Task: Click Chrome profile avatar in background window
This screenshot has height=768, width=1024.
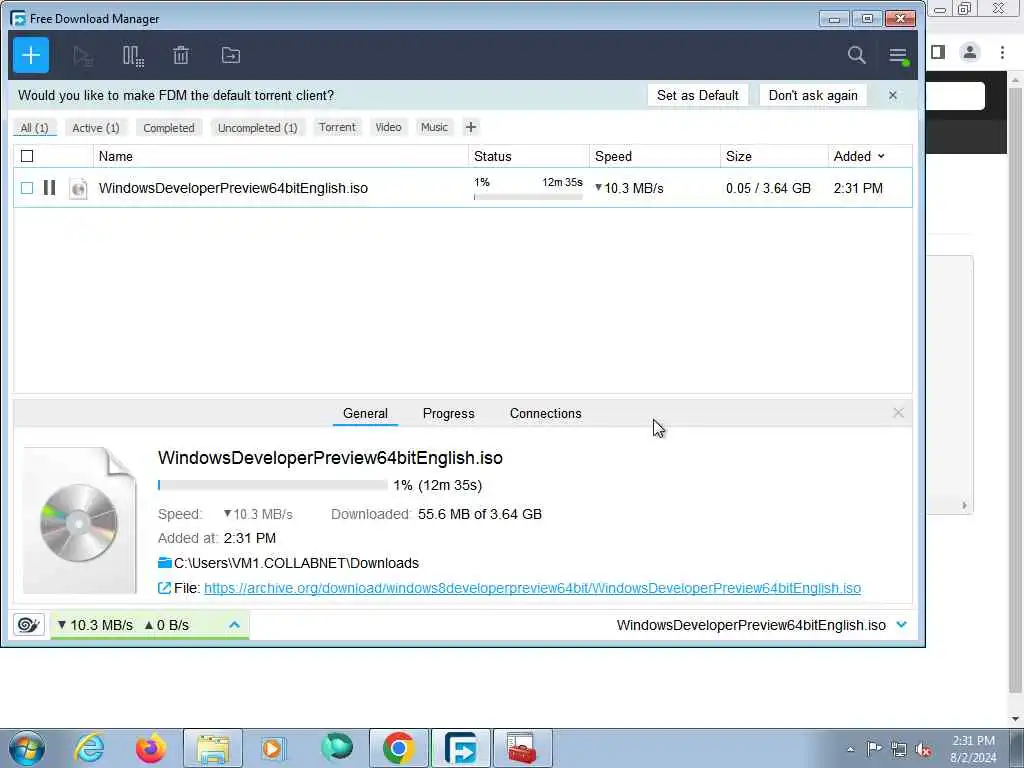Action: click(970, 52)
